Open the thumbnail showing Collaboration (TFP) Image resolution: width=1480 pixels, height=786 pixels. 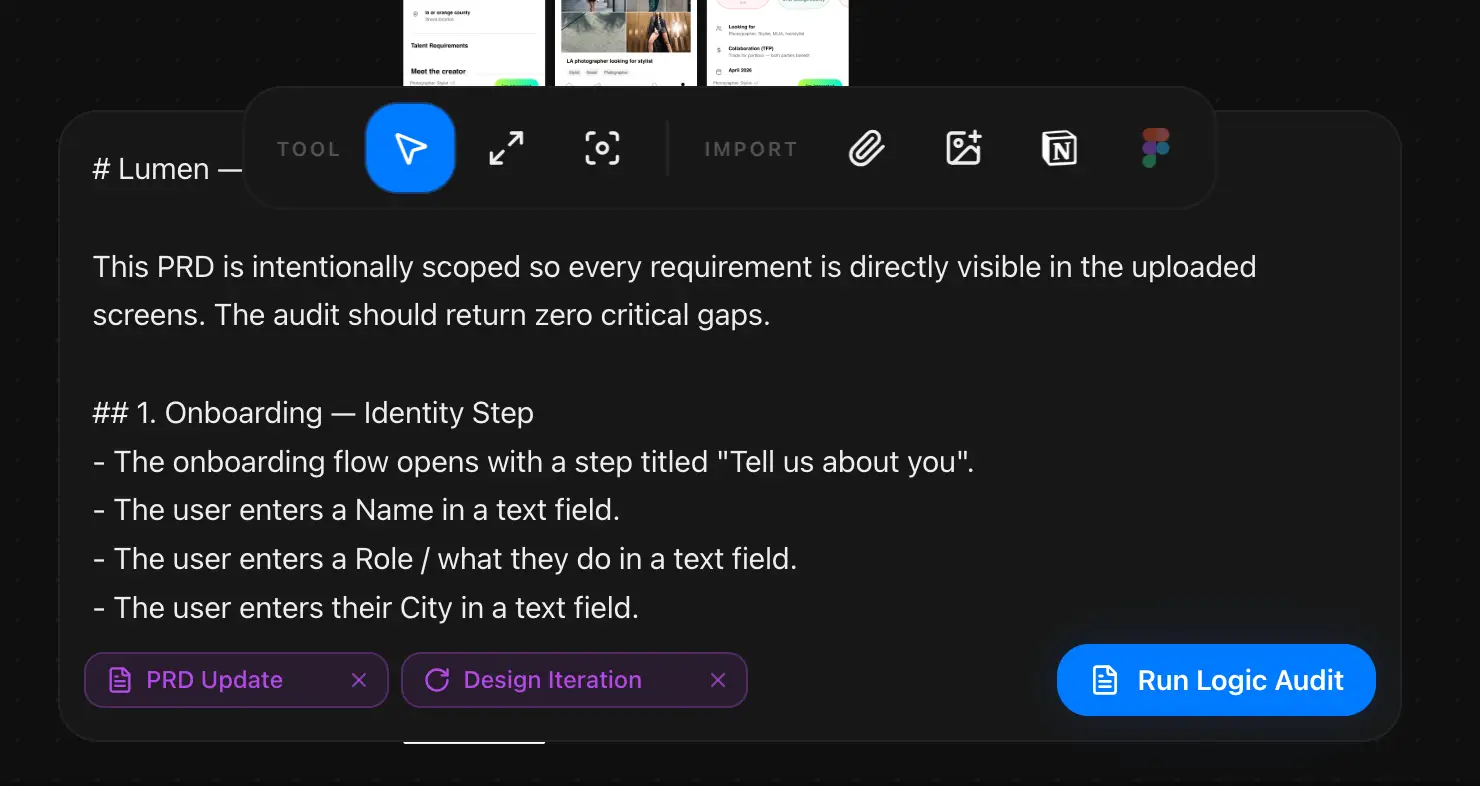778,42
